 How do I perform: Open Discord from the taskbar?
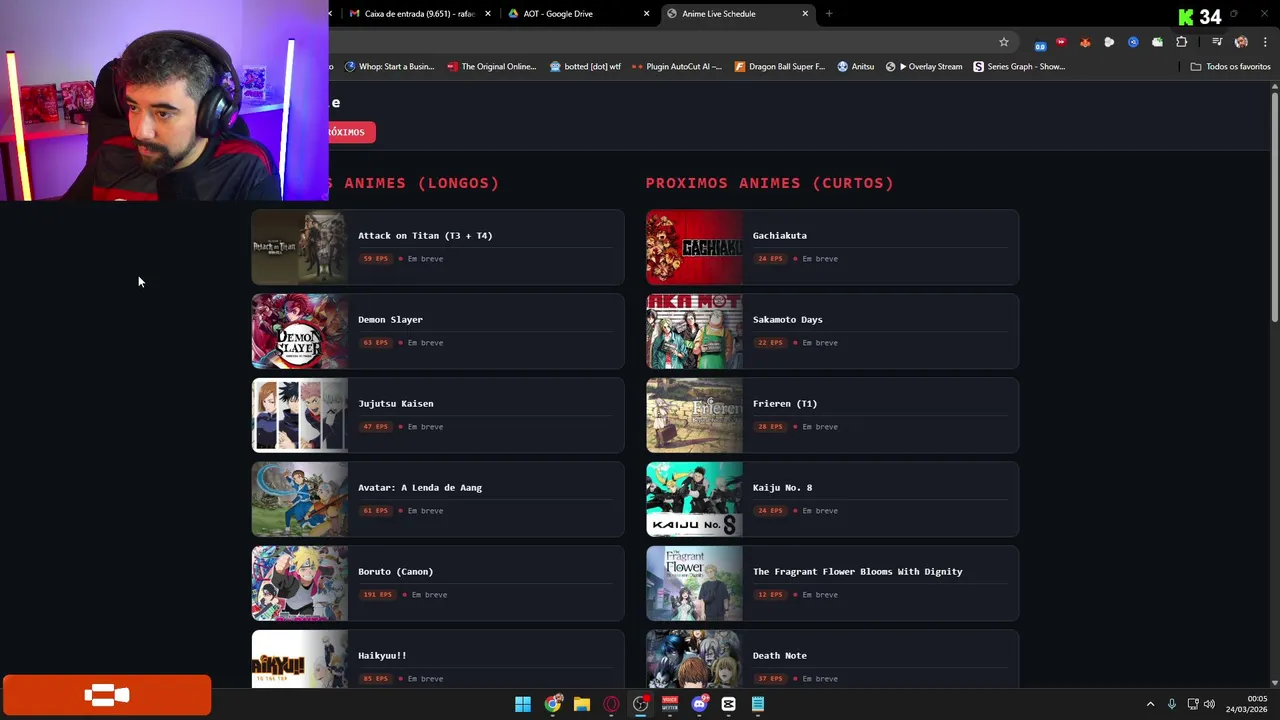pyautogui.click(x=699, y=704)
